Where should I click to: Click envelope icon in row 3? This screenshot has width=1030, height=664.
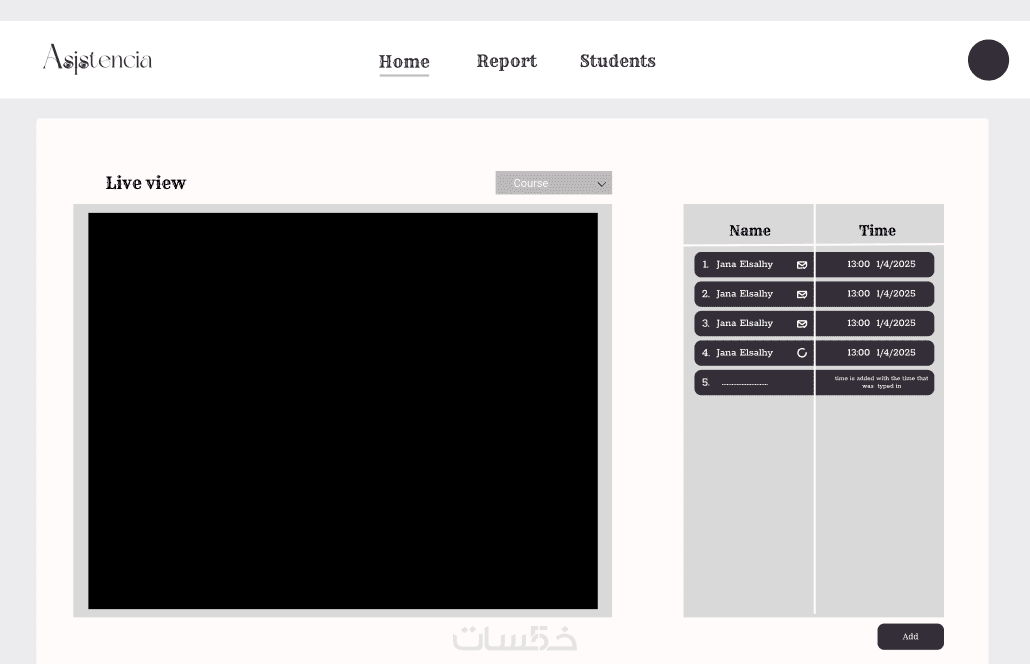(801, 324)
